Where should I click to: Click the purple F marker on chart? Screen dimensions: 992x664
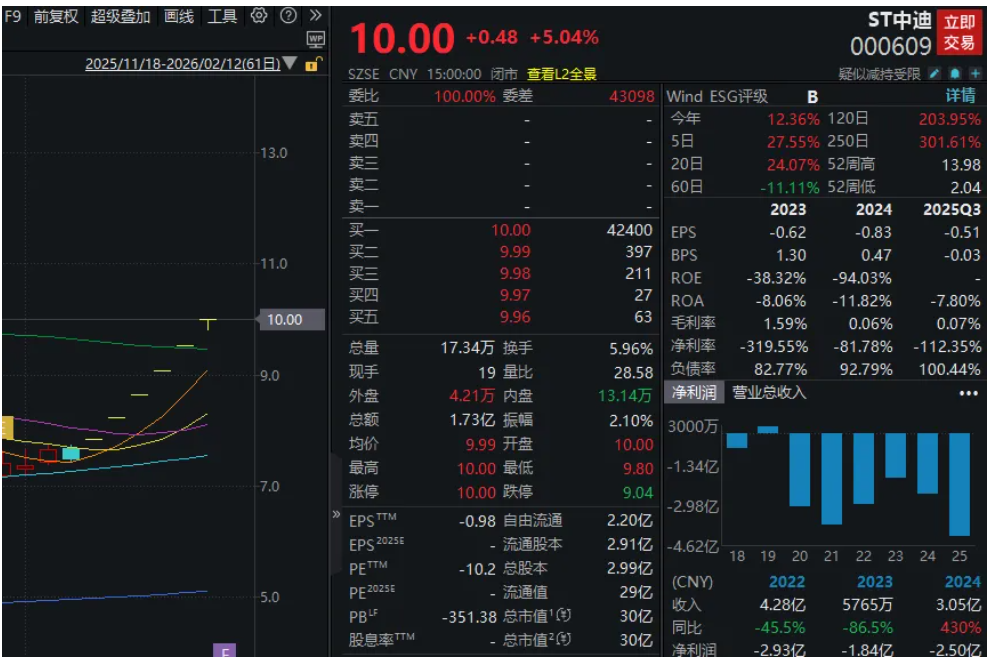pos(225,654)
